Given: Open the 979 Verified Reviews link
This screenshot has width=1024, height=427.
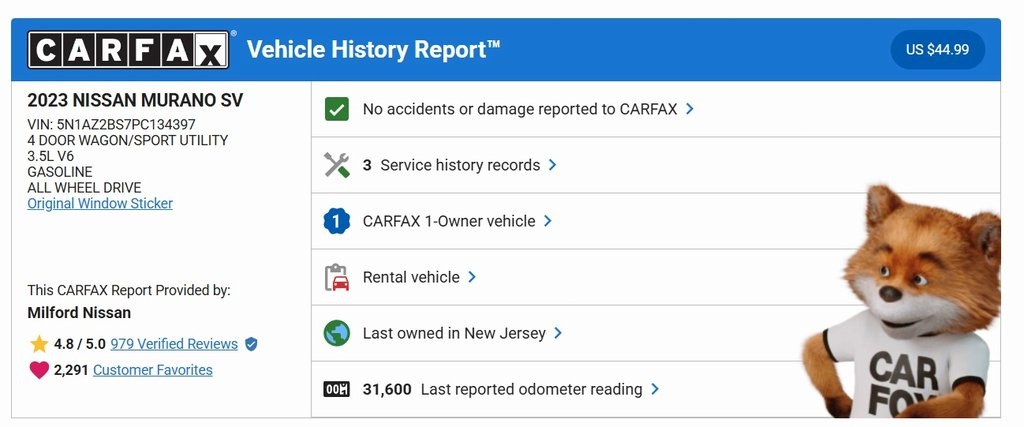Looking at the screenshot, I should (174, 344).
